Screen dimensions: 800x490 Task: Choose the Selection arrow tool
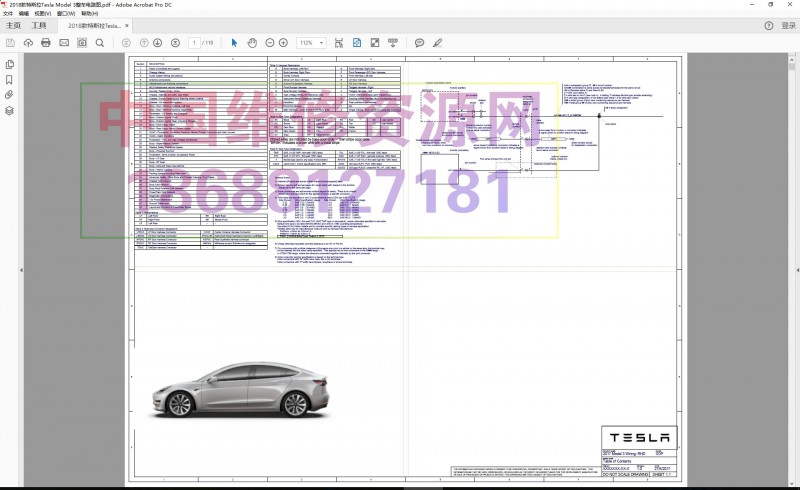234,43
